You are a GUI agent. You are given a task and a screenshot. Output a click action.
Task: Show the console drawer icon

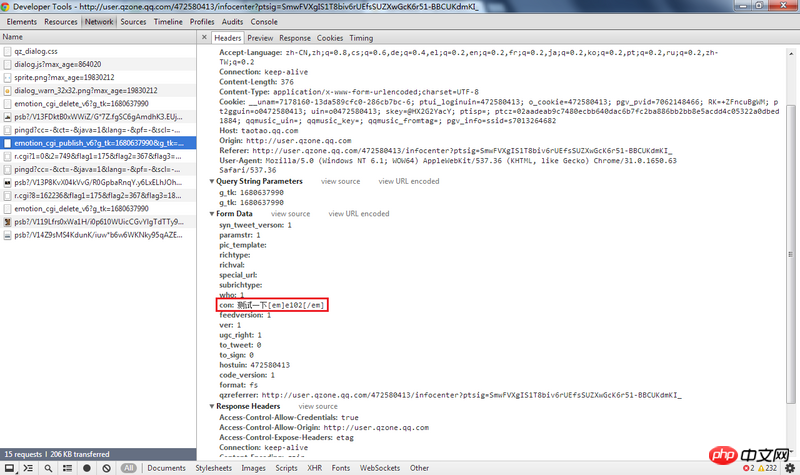point(28,468)
